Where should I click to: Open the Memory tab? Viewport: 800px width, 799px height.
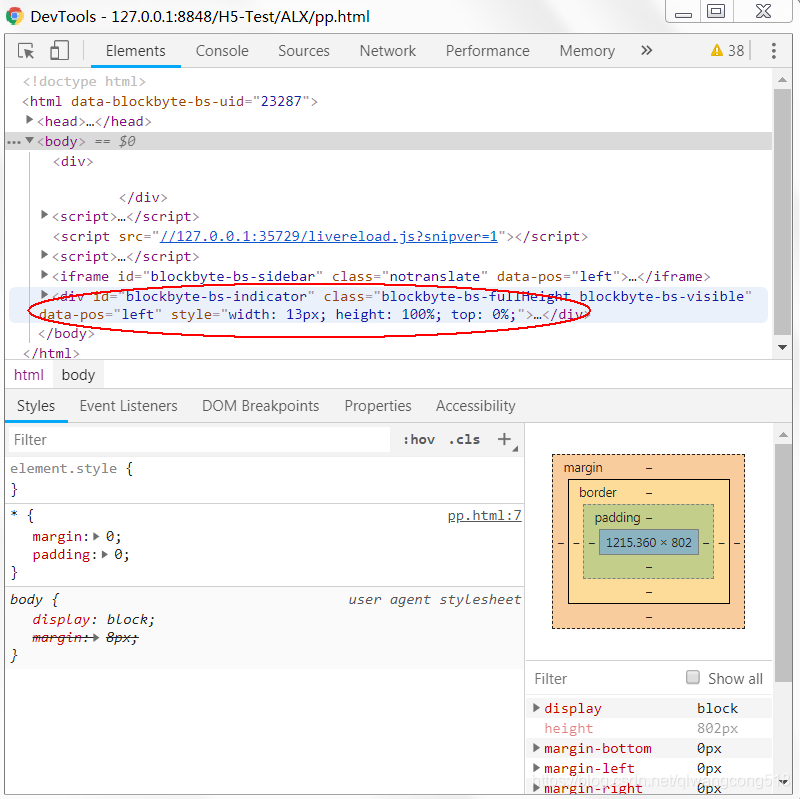(587, 51)
